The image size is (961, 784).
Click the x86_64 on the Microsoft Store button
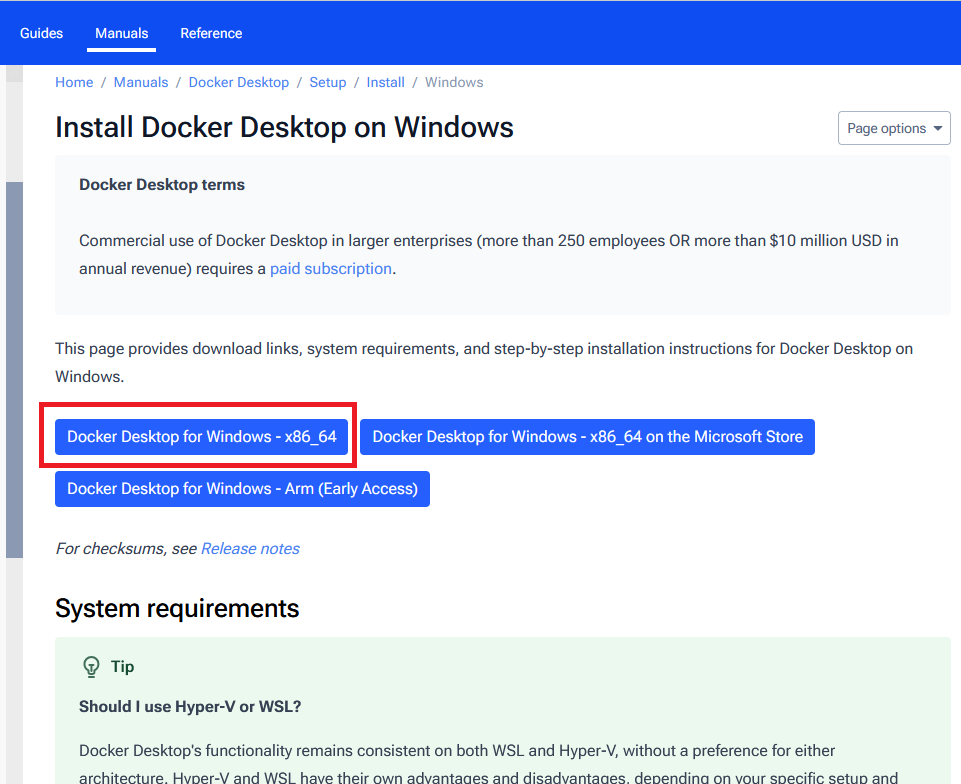pos(587,437)
